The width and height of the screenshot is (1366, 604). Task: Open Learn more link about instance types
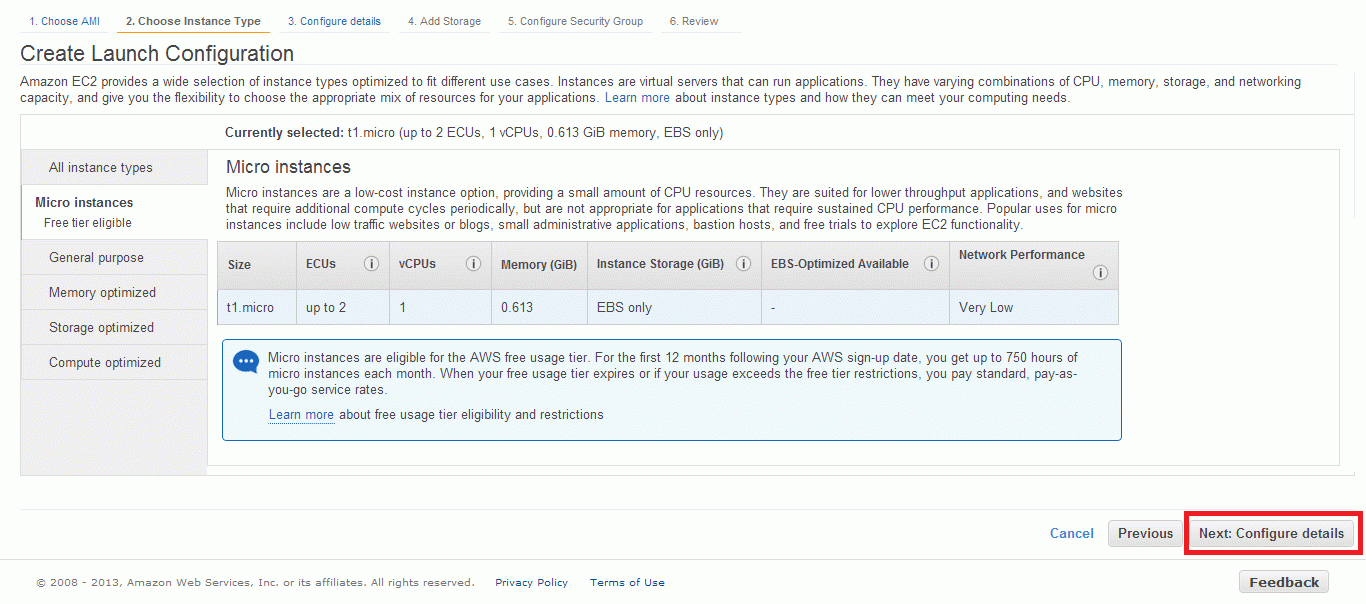click(x=637, y=98)
